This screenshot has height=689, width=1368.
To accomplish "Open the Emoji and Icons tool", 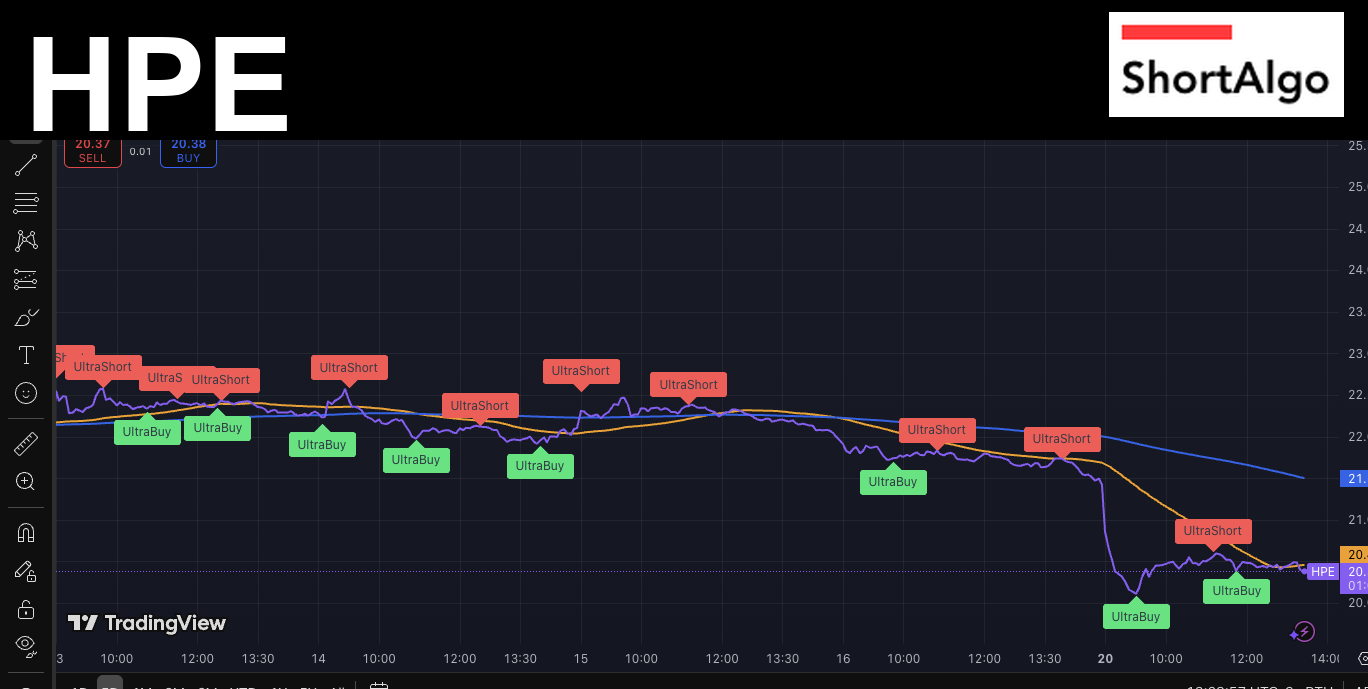I will (26, 394).
